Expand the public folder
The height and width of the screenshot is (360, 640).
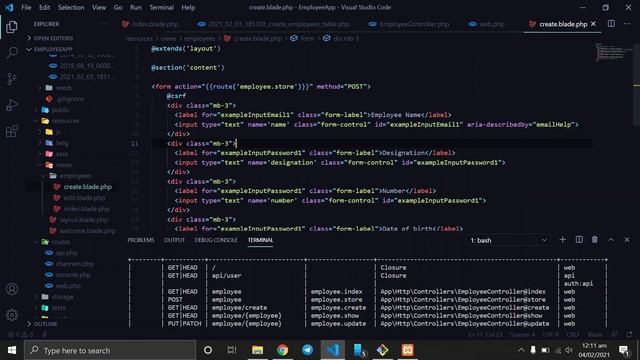tap(60, 110)
